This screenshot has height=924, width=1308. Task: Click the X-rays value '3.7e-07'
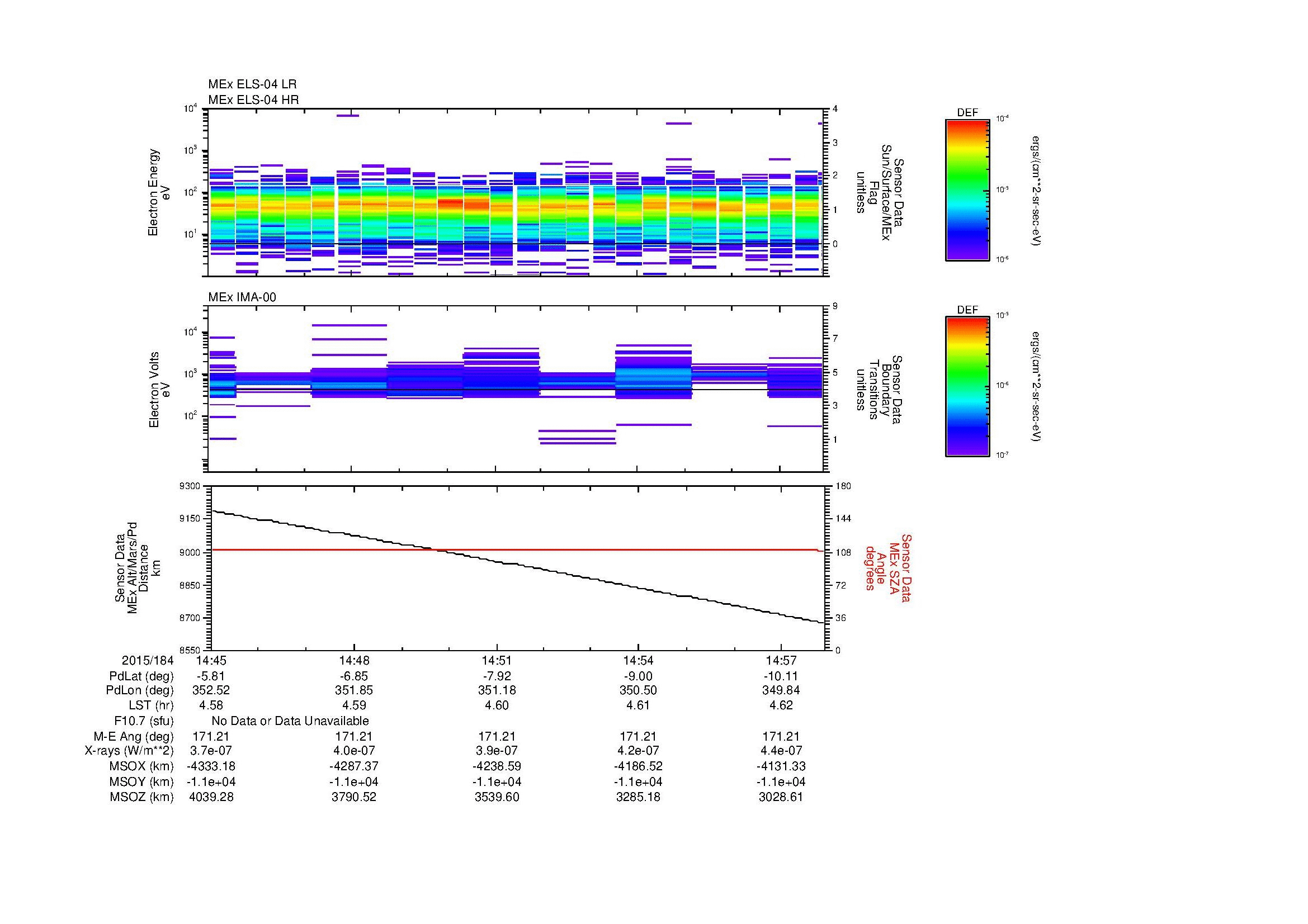point(211,751)
